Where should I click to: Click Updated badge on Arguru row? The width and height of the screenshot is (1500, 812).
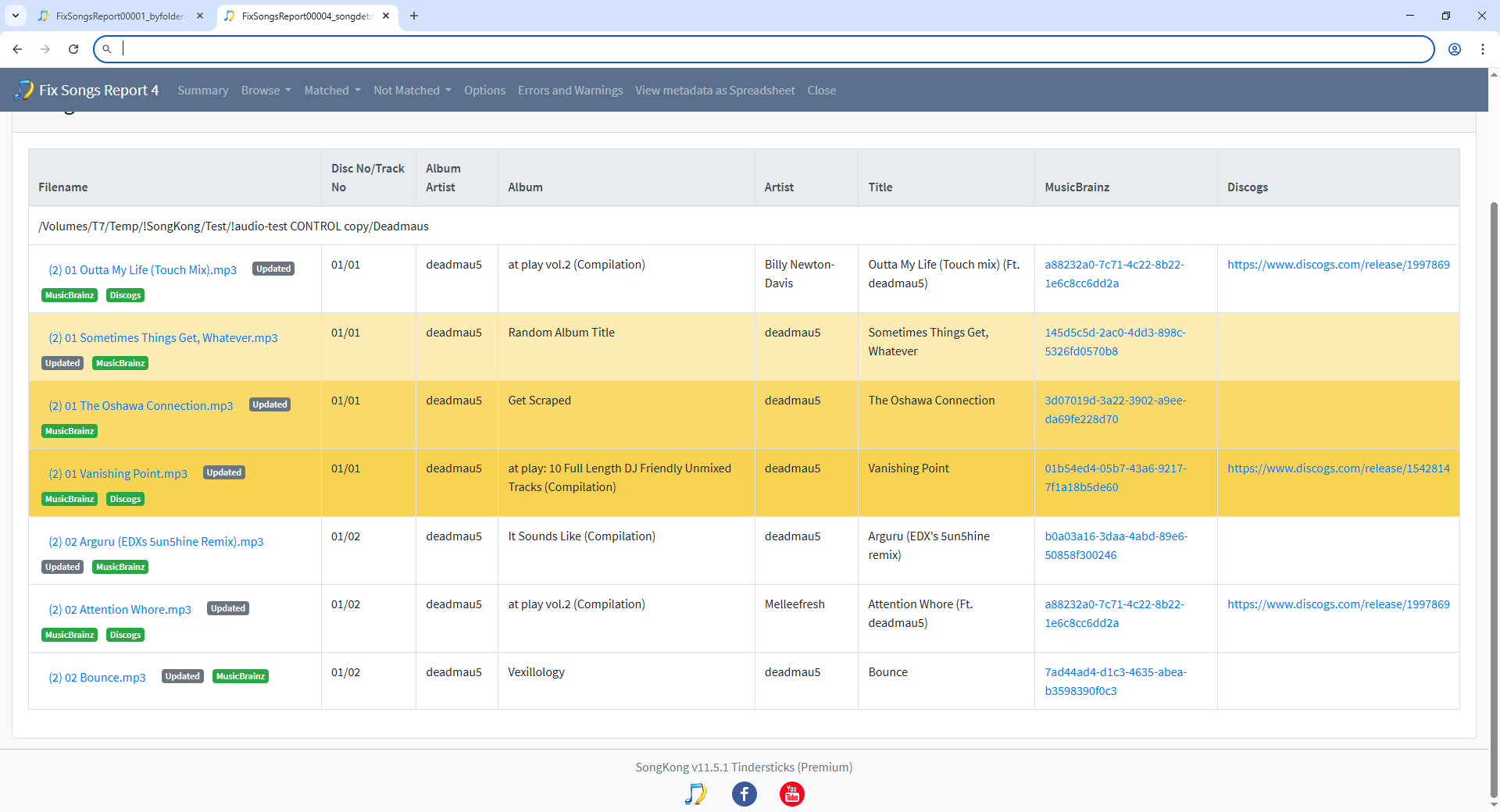pyautogui.click(x=62, y=567)
